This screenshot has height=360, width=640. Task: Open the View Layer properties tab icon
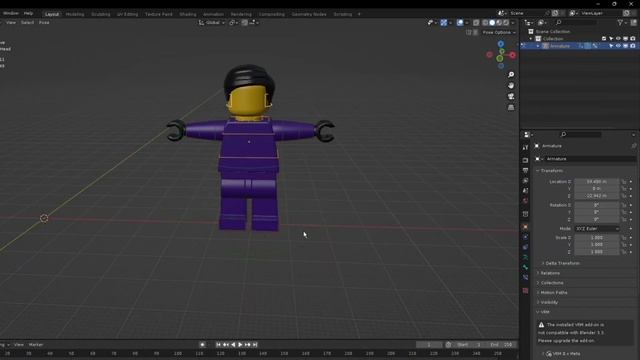tap(525, 180)
